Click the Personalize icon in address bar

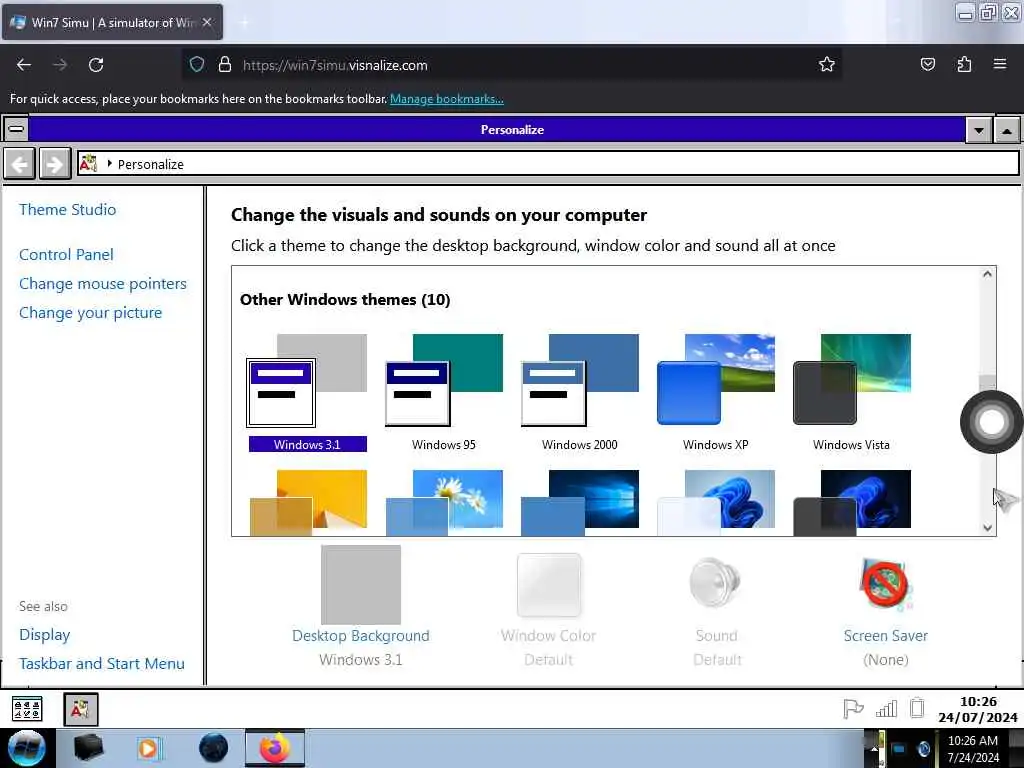pyautogui.click(x=88, y=163)
